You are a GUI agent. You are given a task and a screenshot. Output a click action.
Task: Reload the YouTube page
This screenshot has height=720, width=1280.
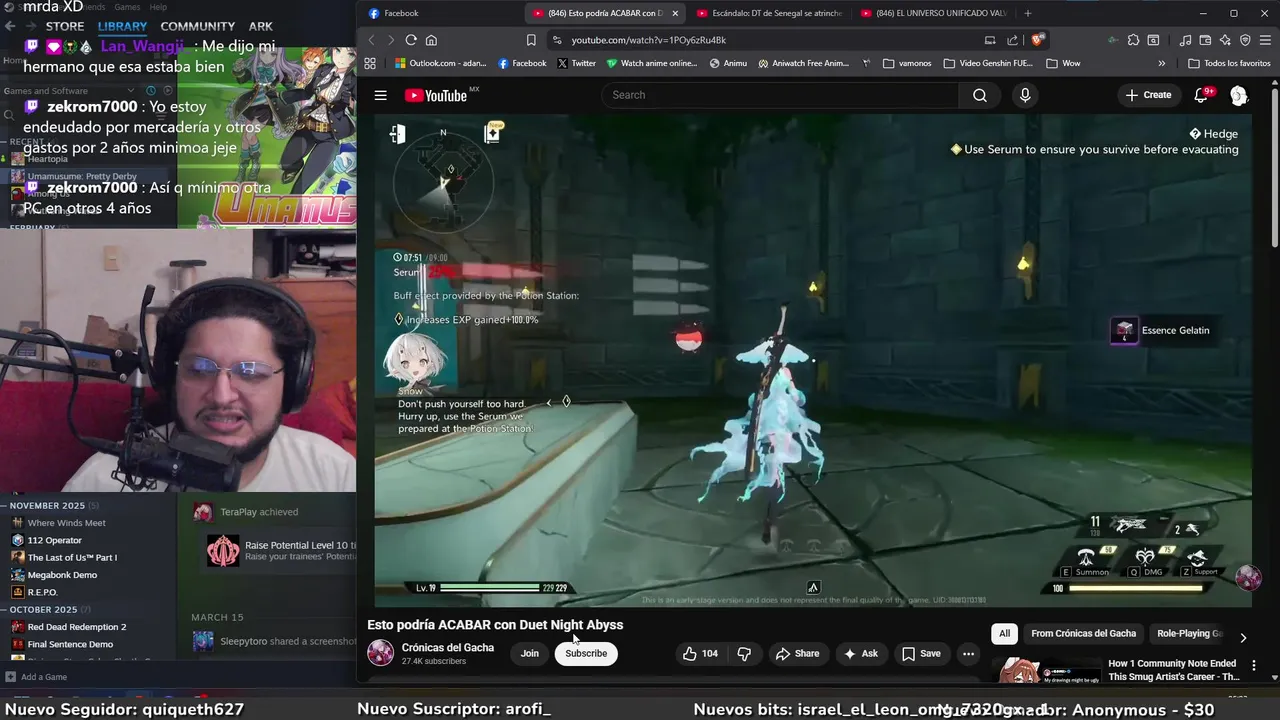click(x=411, y=40)
